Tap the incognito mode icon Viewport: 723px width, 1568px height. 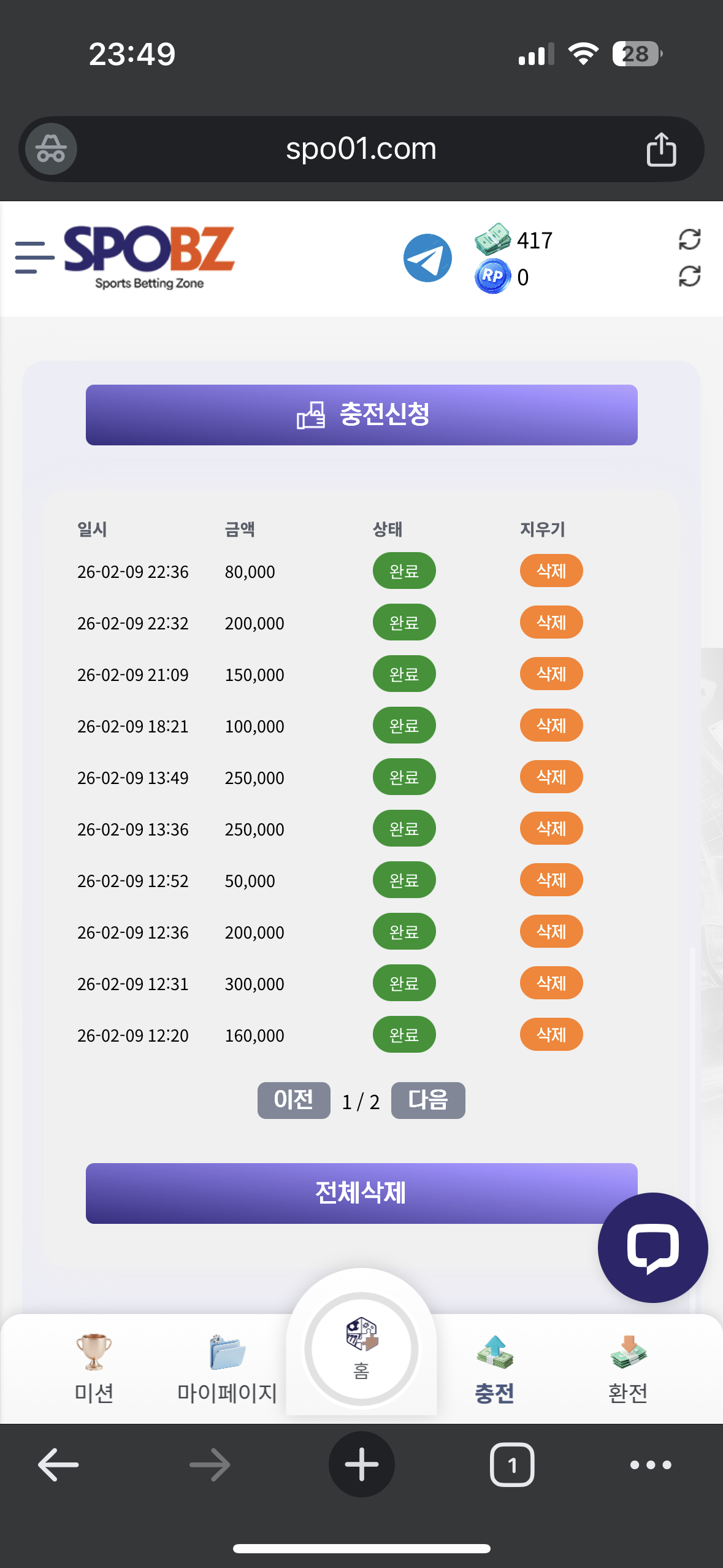click(x=51, y=149)
